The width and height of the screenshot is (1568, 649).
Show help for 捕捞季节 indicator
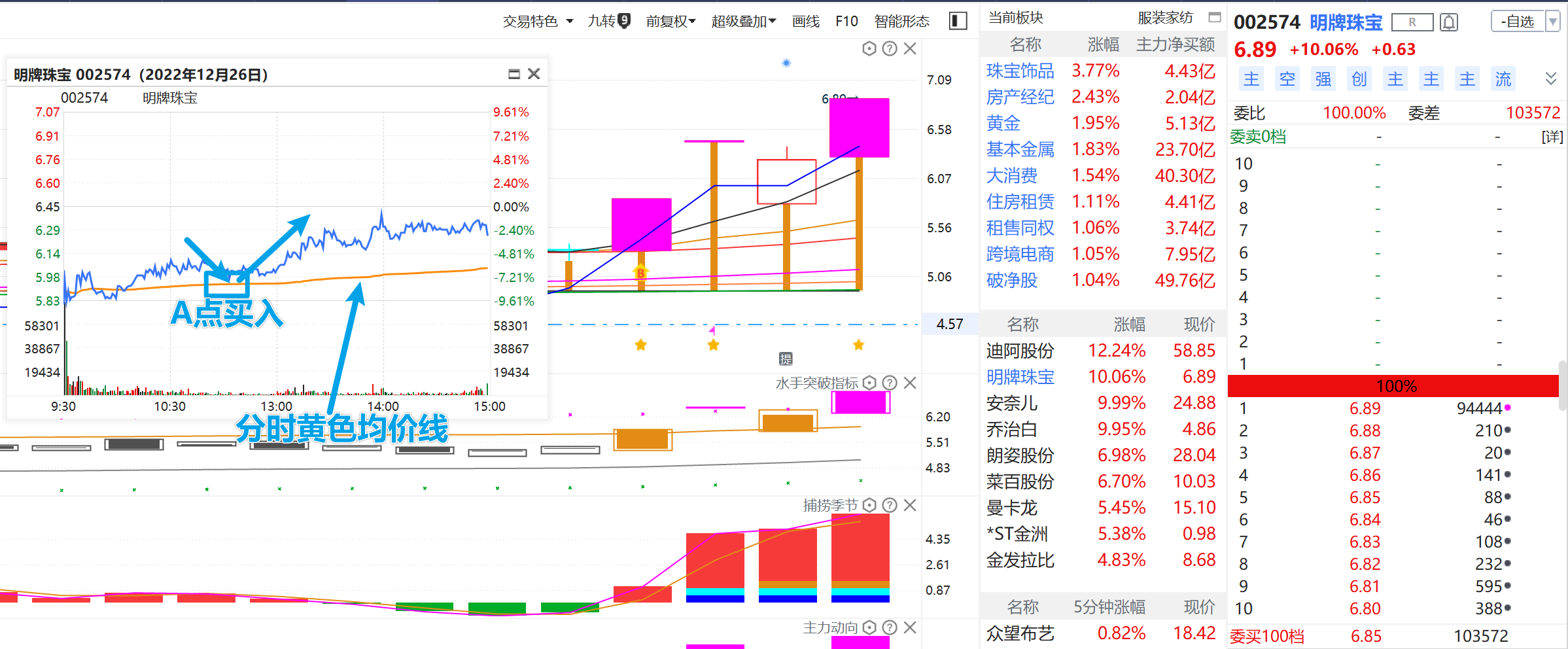tap(890, 505)
